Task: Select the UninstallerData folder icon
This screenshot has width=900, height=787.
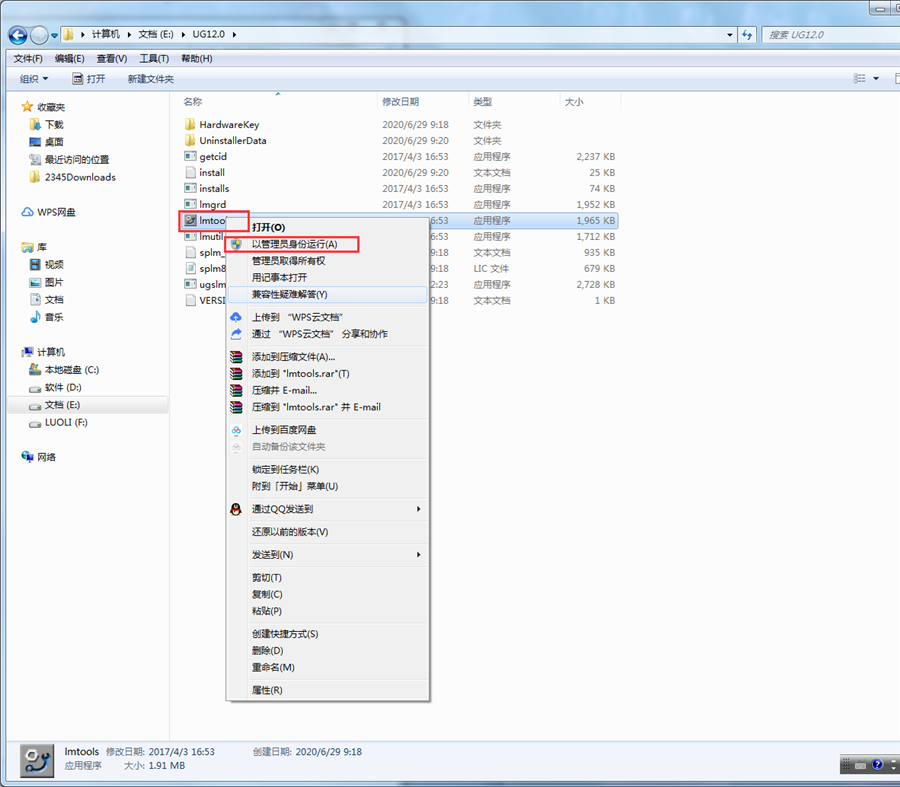Action: [191, 140]
